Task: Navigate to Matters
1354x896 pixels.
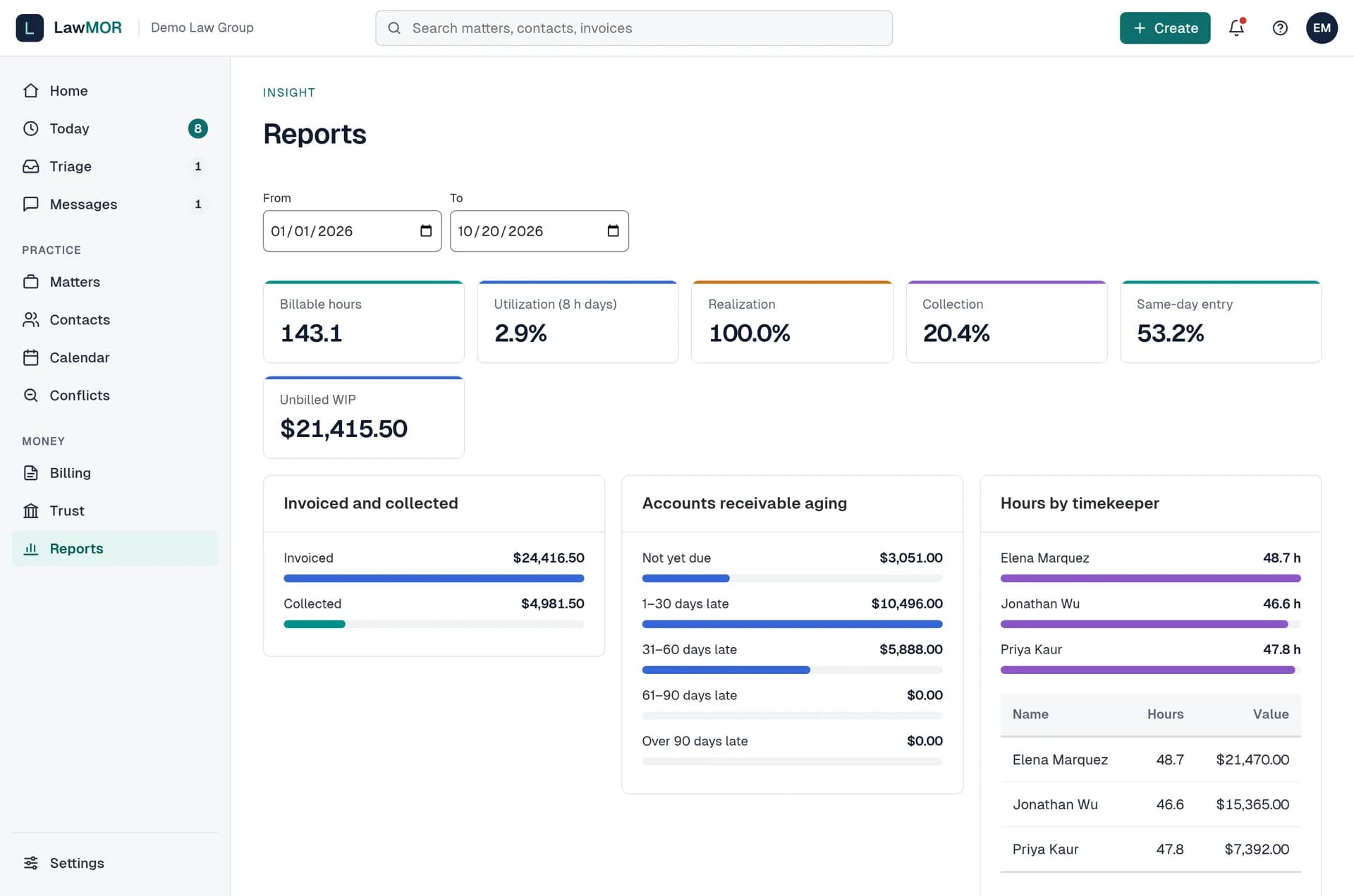Action: (x=115, y=281)
